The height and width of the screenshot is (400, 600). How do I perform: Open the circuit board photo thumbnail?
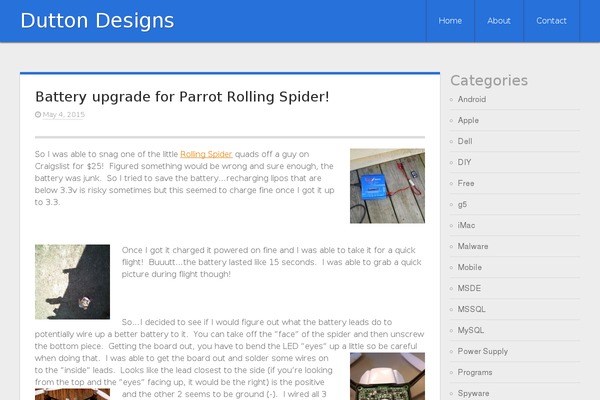click(x=387, y=376)
